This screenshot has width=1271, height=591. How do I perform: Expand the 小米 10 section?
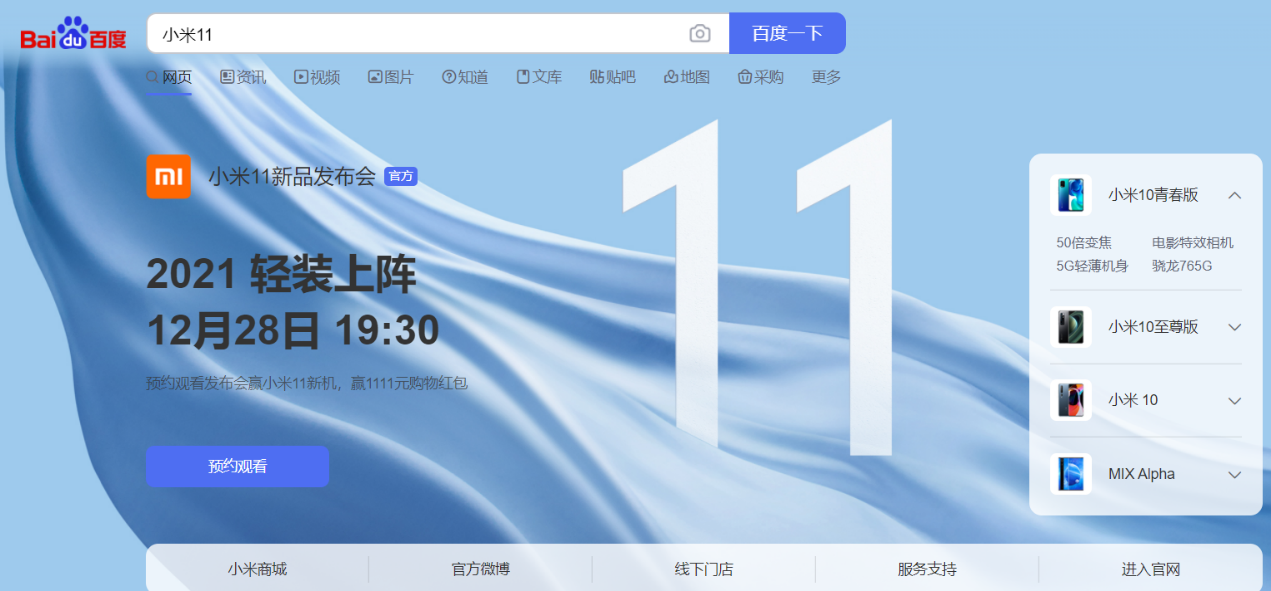pos(1235,400)
